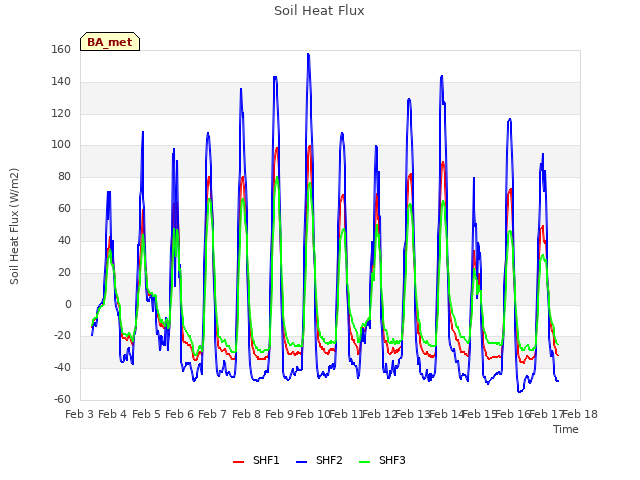
Task: Click the 100 y-axis tick label
Action: (x=61, y=144)
